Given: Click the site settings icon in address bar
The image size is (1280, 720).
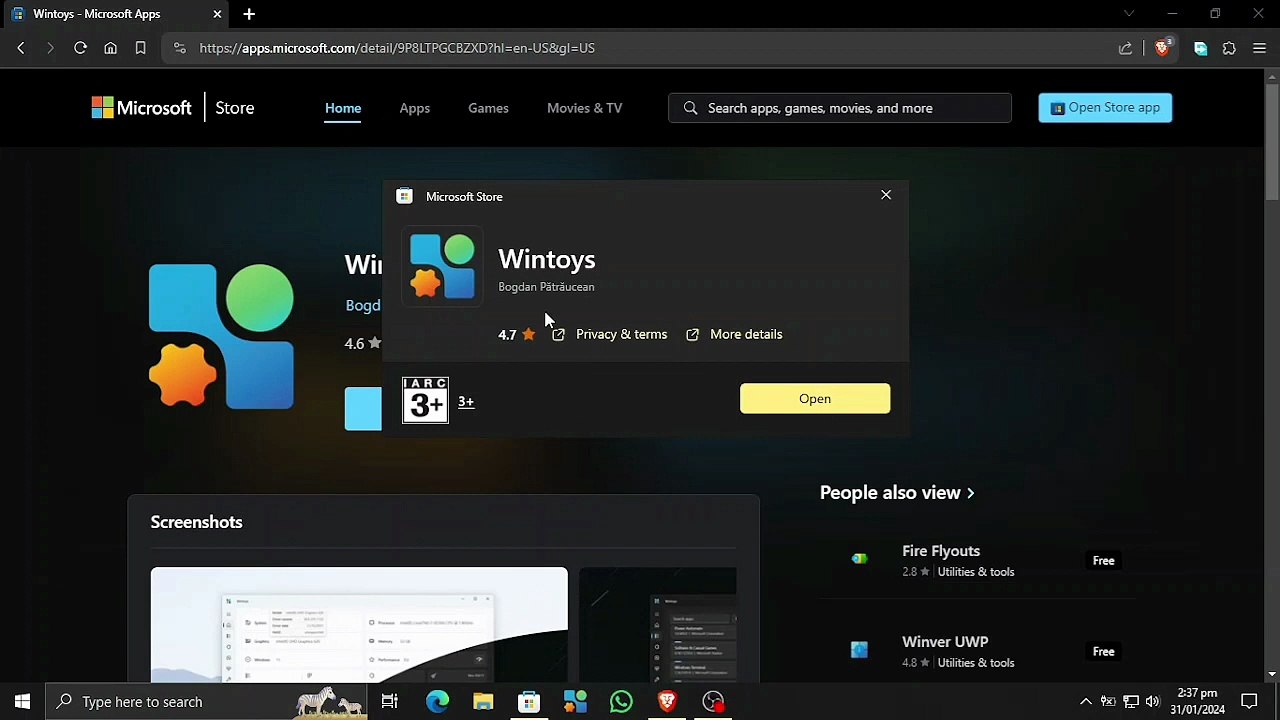Looking at the screenshot, I should (x=180, y=48).
